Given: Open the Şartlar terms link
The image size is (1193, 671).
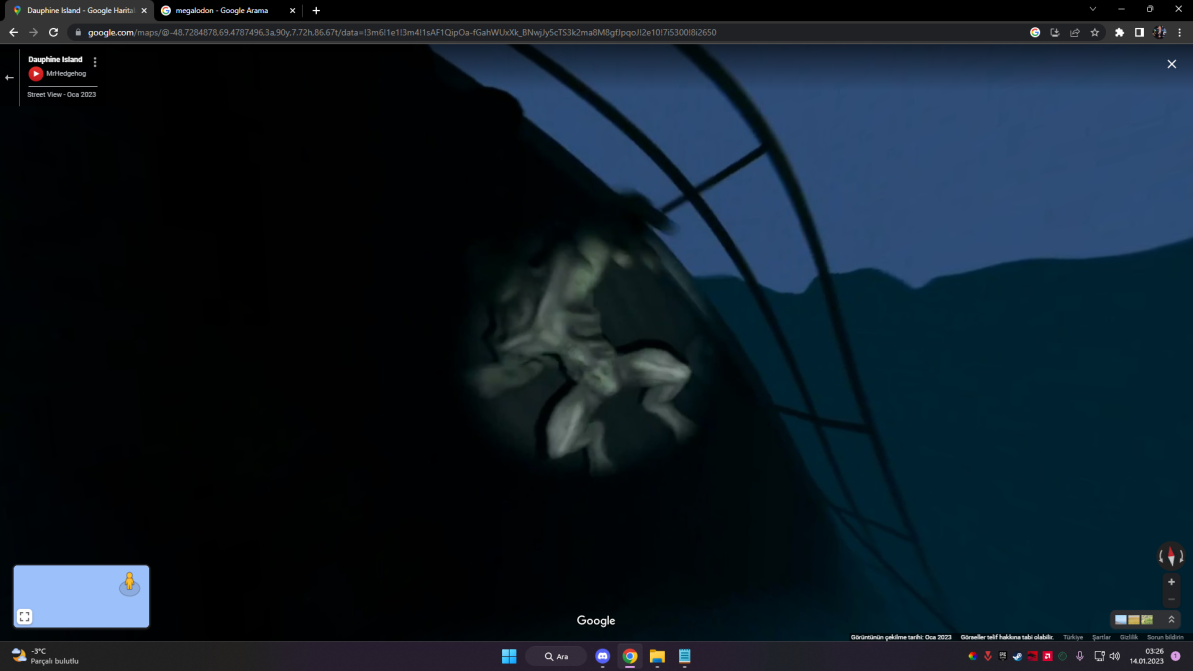Looking at the screenshot, I should point(1101,637).
